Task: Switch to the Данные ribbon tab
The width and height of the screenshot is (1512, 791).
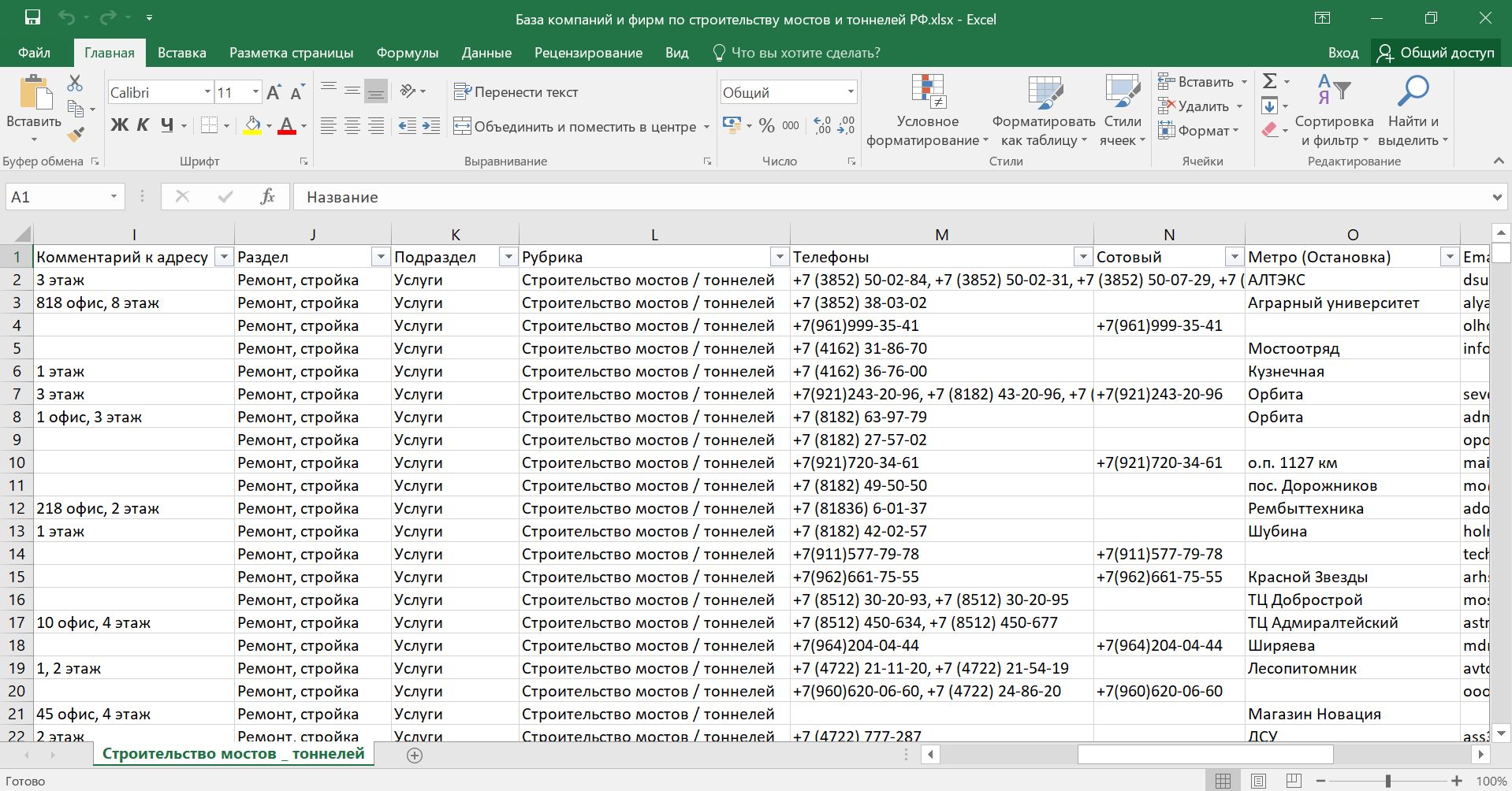Action: point(486,53)
